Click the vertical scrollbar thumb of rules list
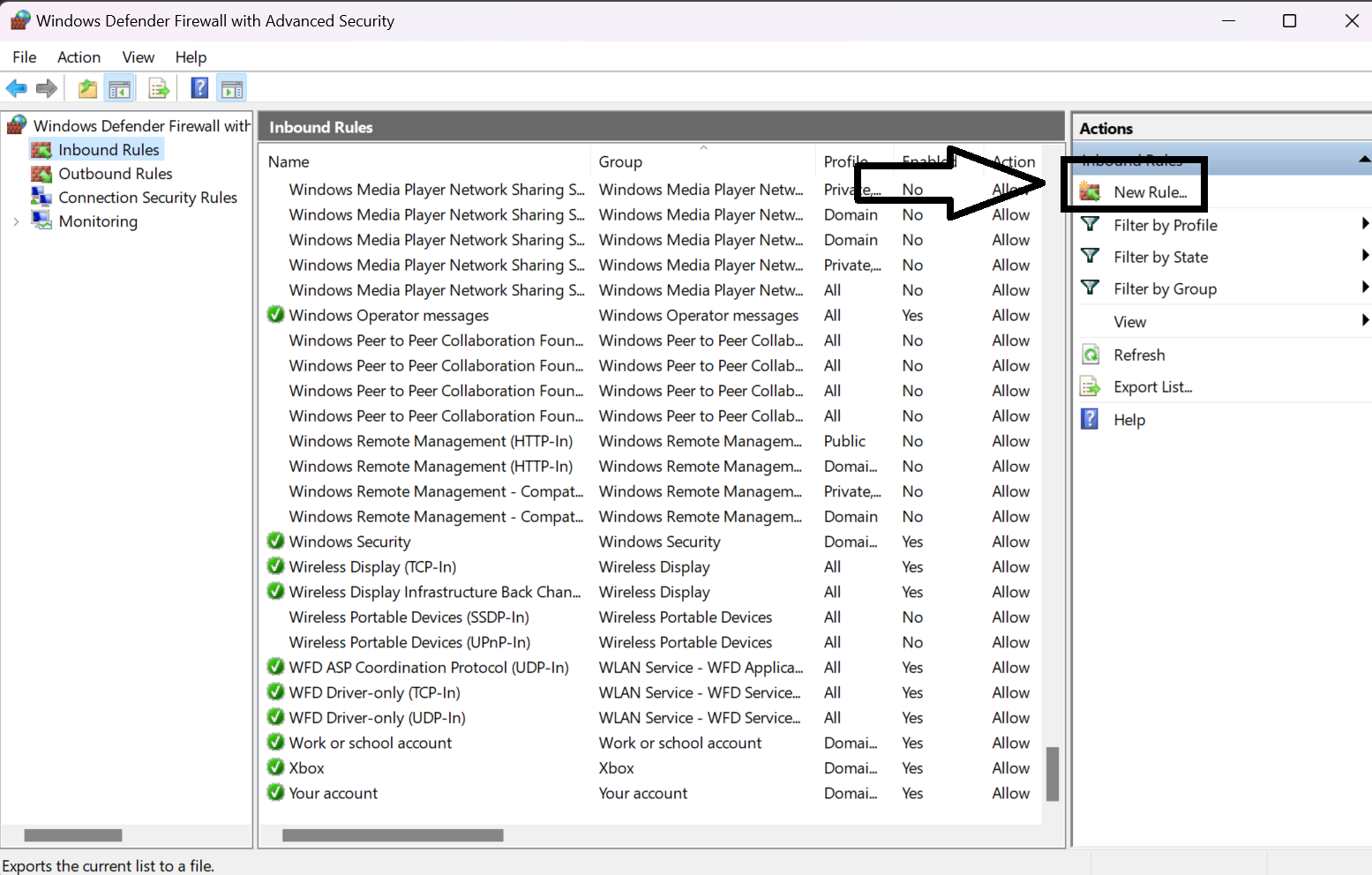The width and height of the screenshot is (1372, 875). click(x=1052, y=774)
